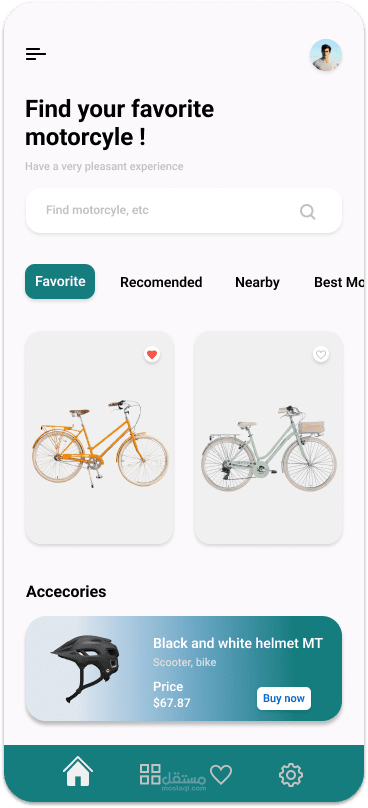Open the orange bicycle card
Screen dimensions: 368x808
pyautogui.click(x=99, y=437)
